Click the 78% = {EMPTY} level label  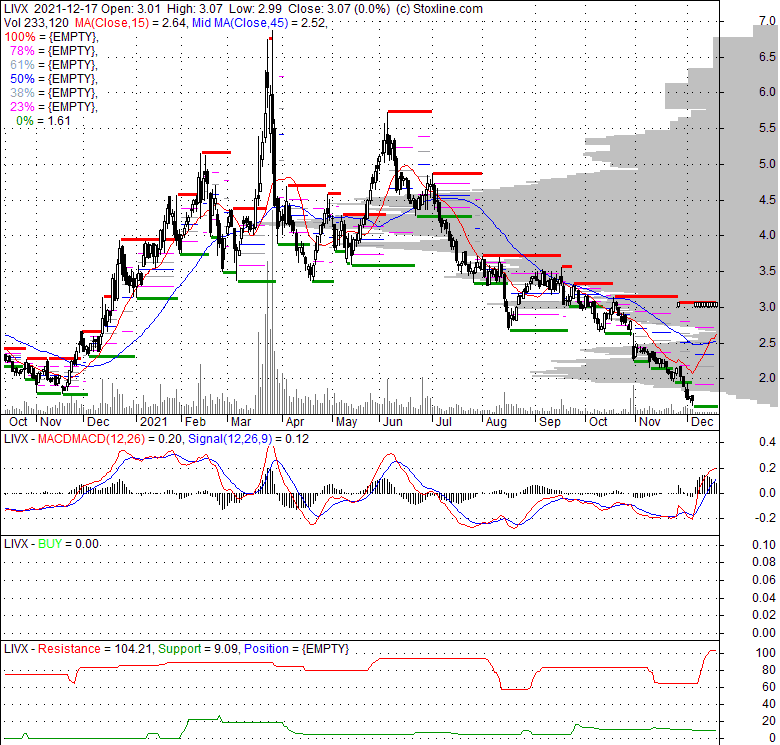pos(54,51)
